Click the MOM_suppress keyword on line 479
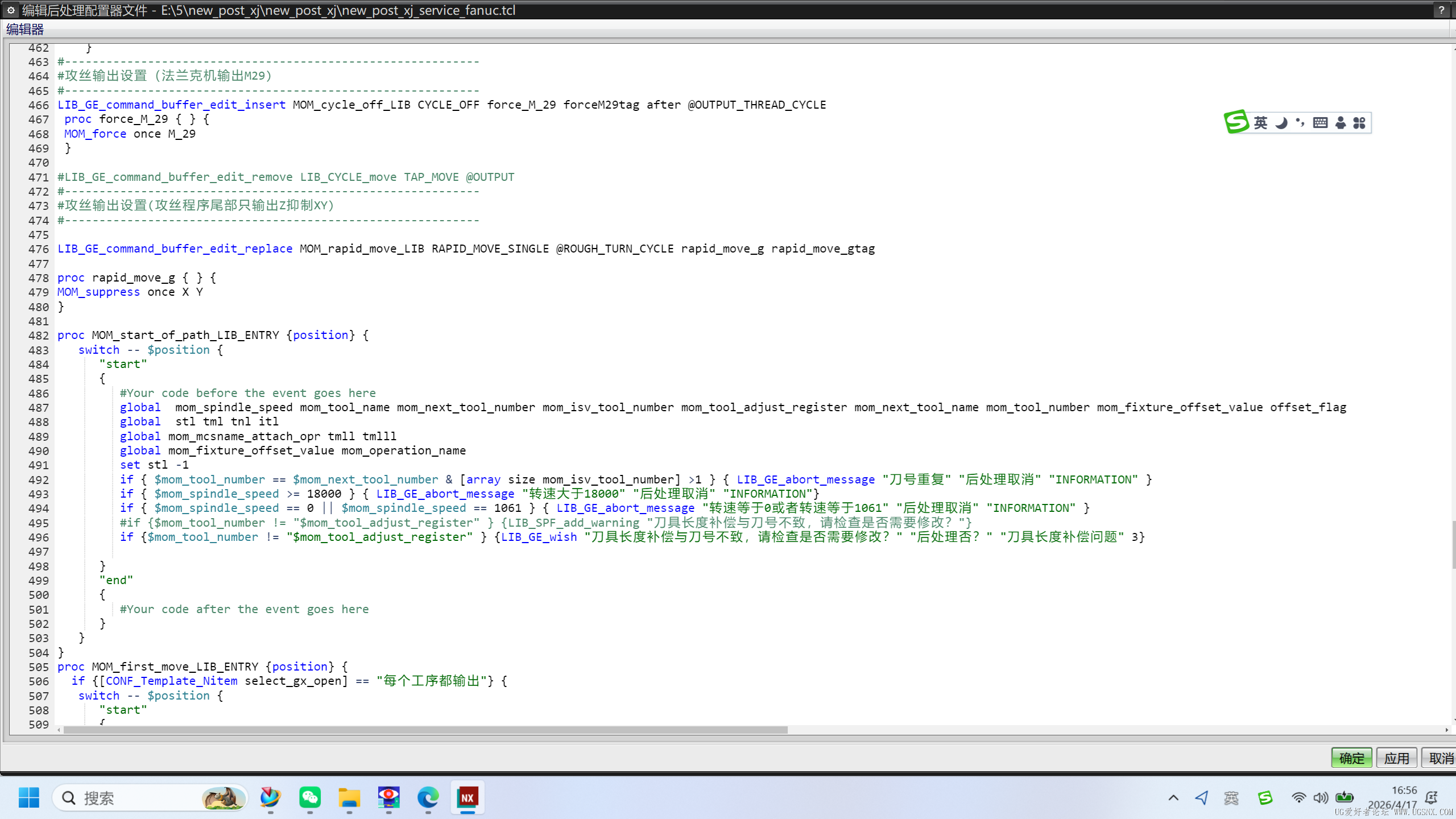 pyautogui.click(x=99, y=292)
